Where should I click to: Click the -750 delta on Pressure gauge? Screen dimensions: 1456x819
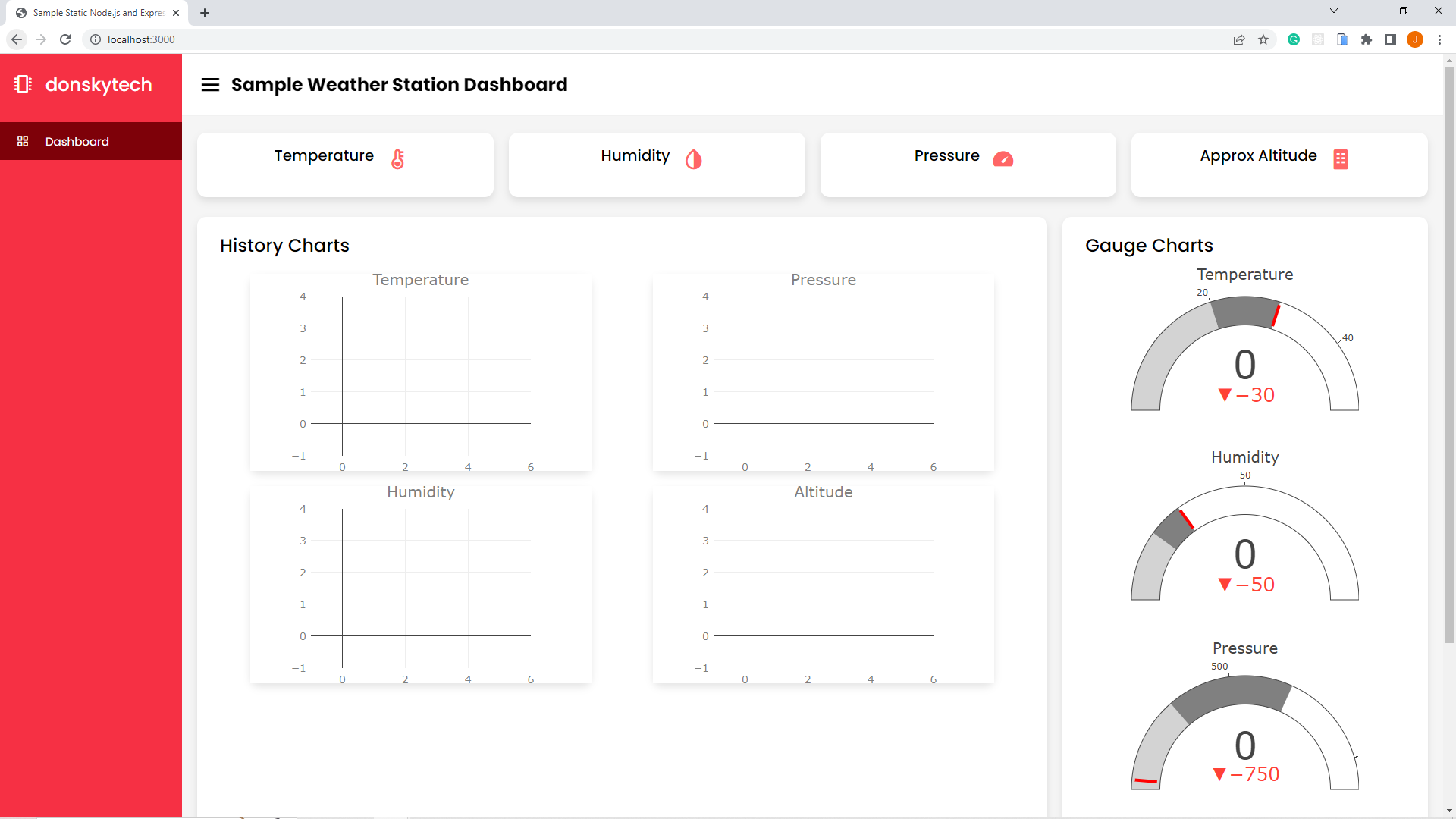[x=1246, y=774]
